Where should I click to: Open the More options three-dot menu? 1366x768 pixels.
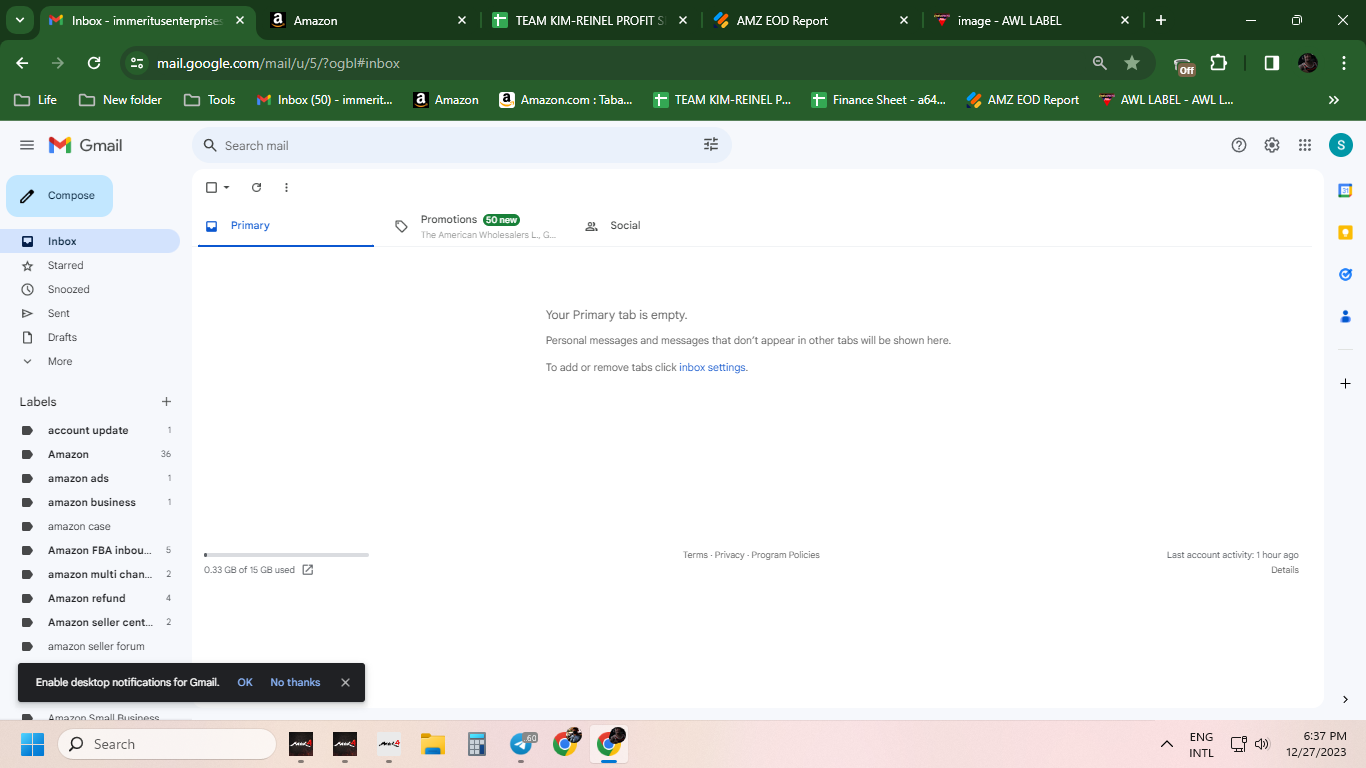[286, 187]
